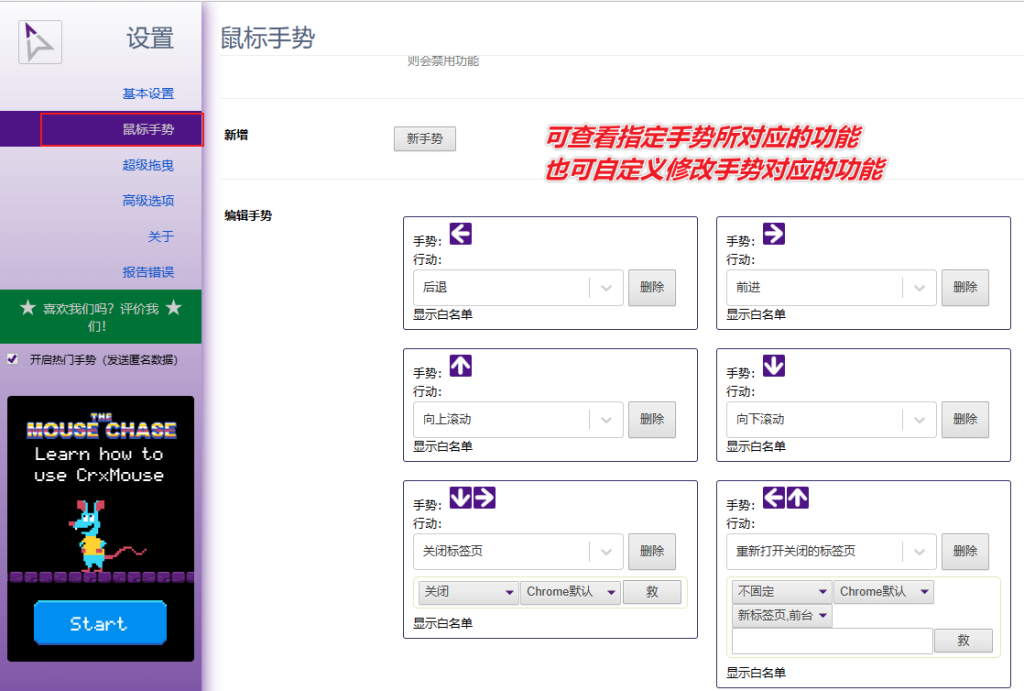Open the 行动 dropdown showing 后退
This screenshot has width=1024, height=691.
tap(518, 288)
